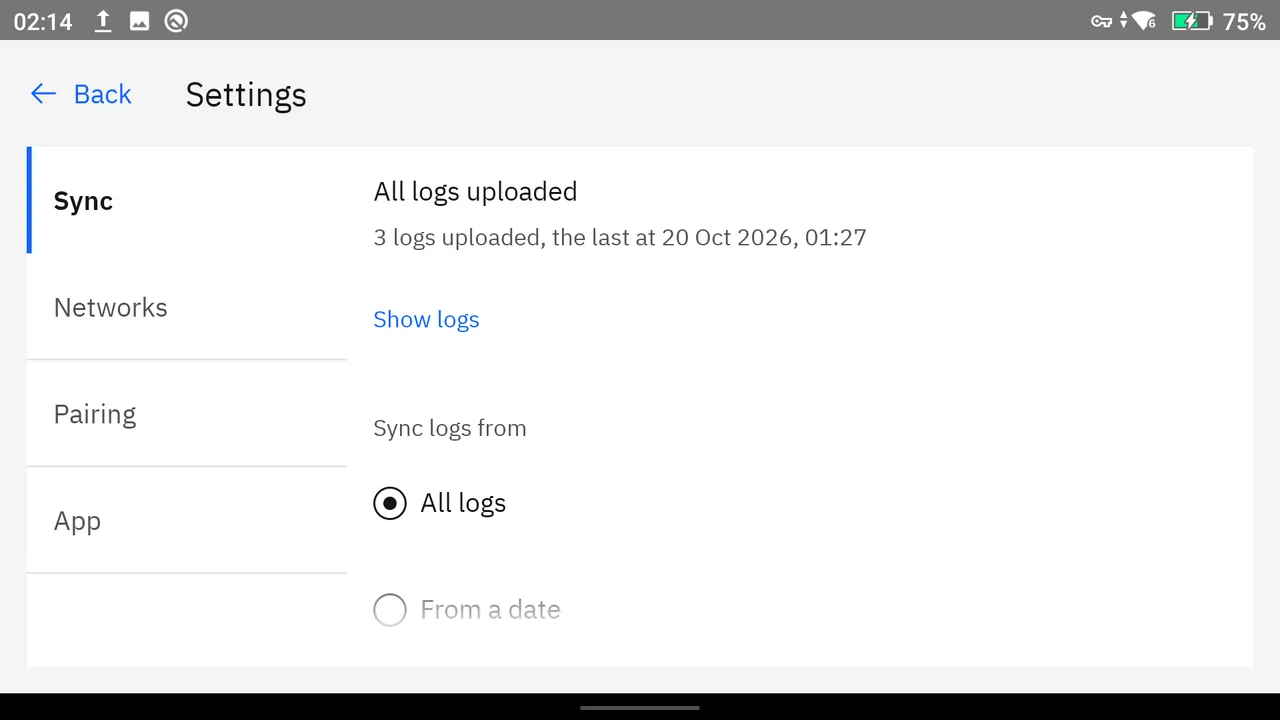Go back using the Back arrow icon
Image resolution: width=1280 pixels, height=720 pixels.
pyautogui.click(x=43, y=94)
